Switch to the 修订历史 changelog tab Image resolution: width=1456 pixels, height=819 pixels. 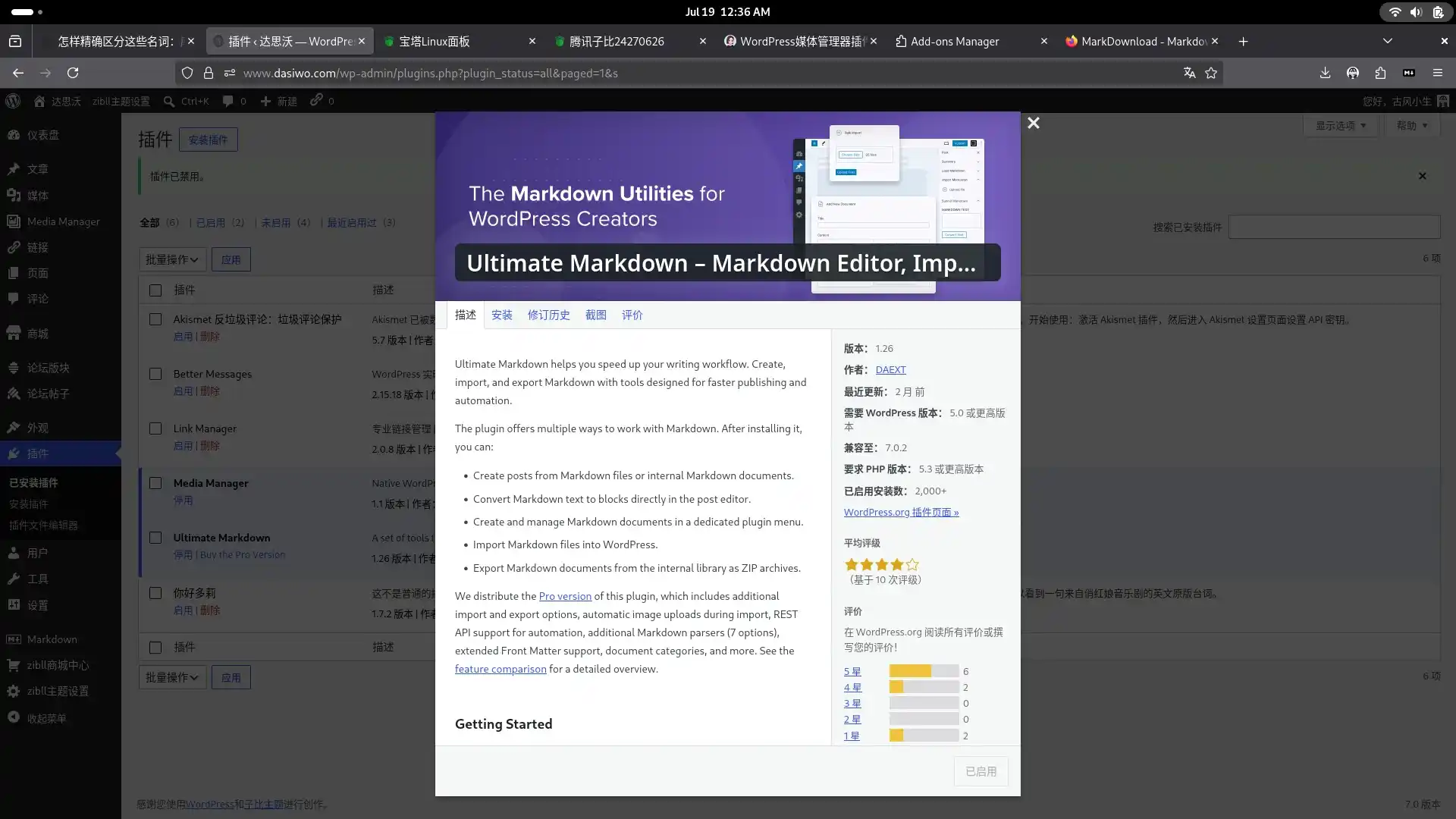[x=548, y=315]
